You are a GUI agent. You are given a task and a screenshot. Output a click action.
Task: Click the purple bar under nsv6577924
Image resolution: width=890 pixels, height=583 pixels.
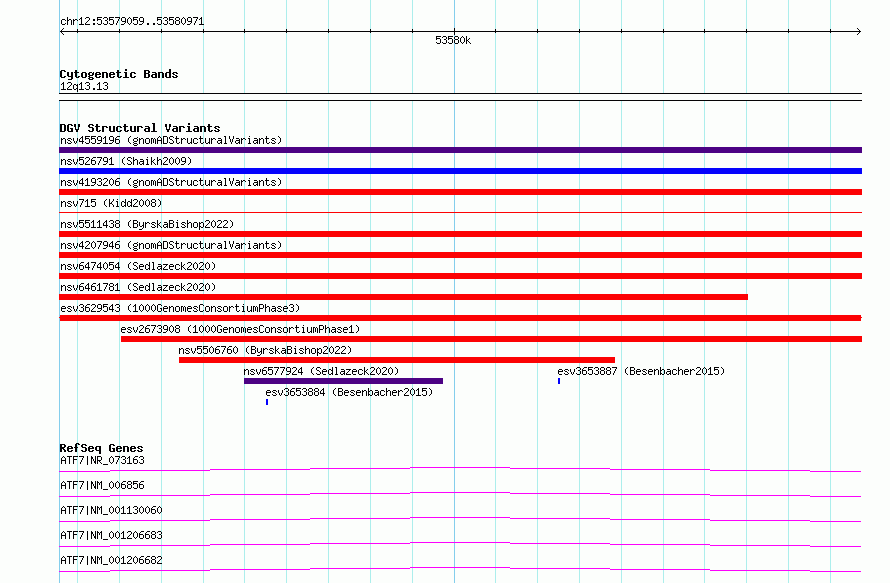click(x=343, y=381)
